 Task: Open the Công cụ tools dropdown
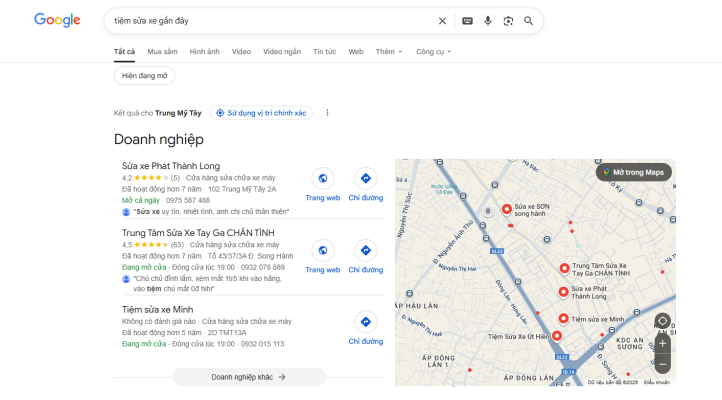(433, 51)
